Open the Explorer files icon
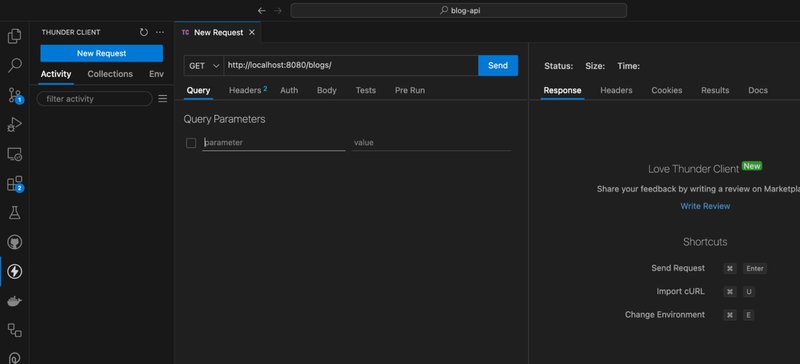800x364 pixels. tap(14, 36)
